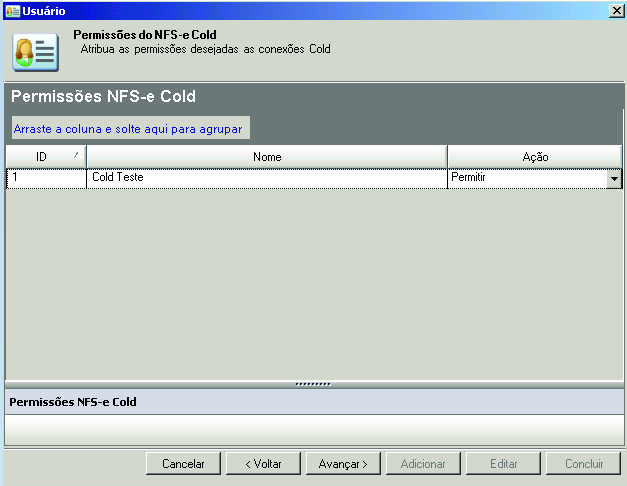The image size is (627, 486).
Task: Select ID cell with value 1
Action: [46, 178]
